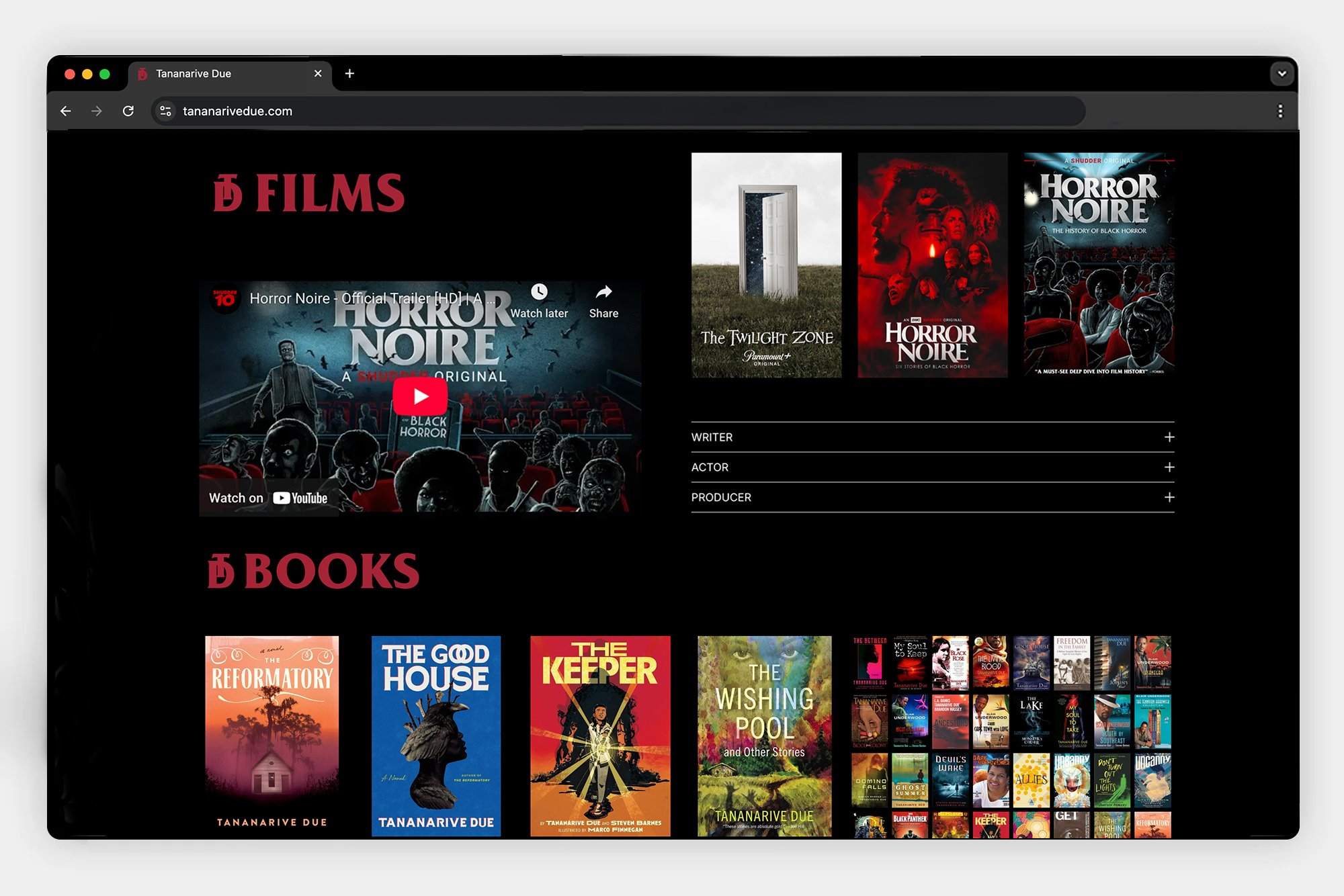The height and width of the screenshot is (896, 1344).
Task: Click the Watch later clock icon
Action: tap(539, 292)
